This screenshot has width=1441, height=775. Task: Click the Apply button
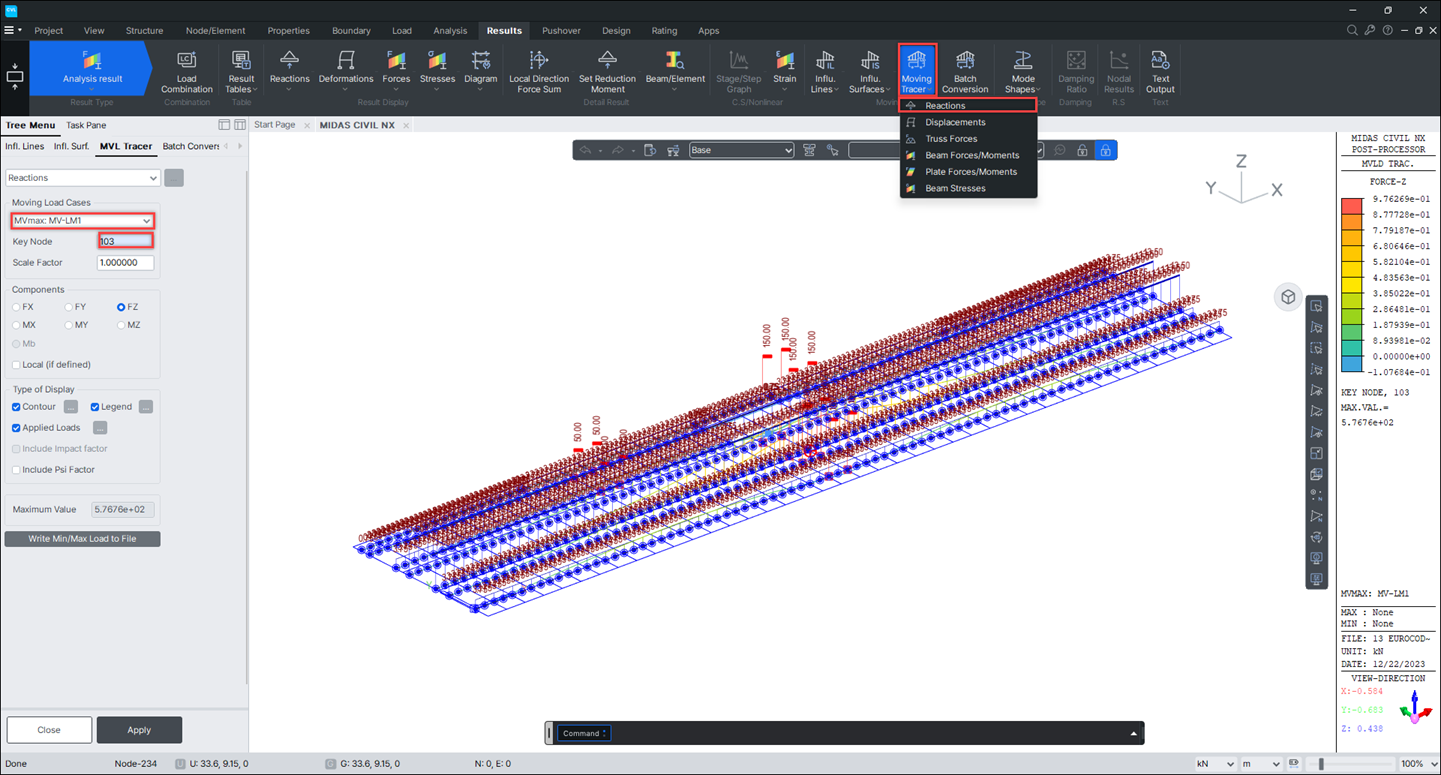point(139,730)
